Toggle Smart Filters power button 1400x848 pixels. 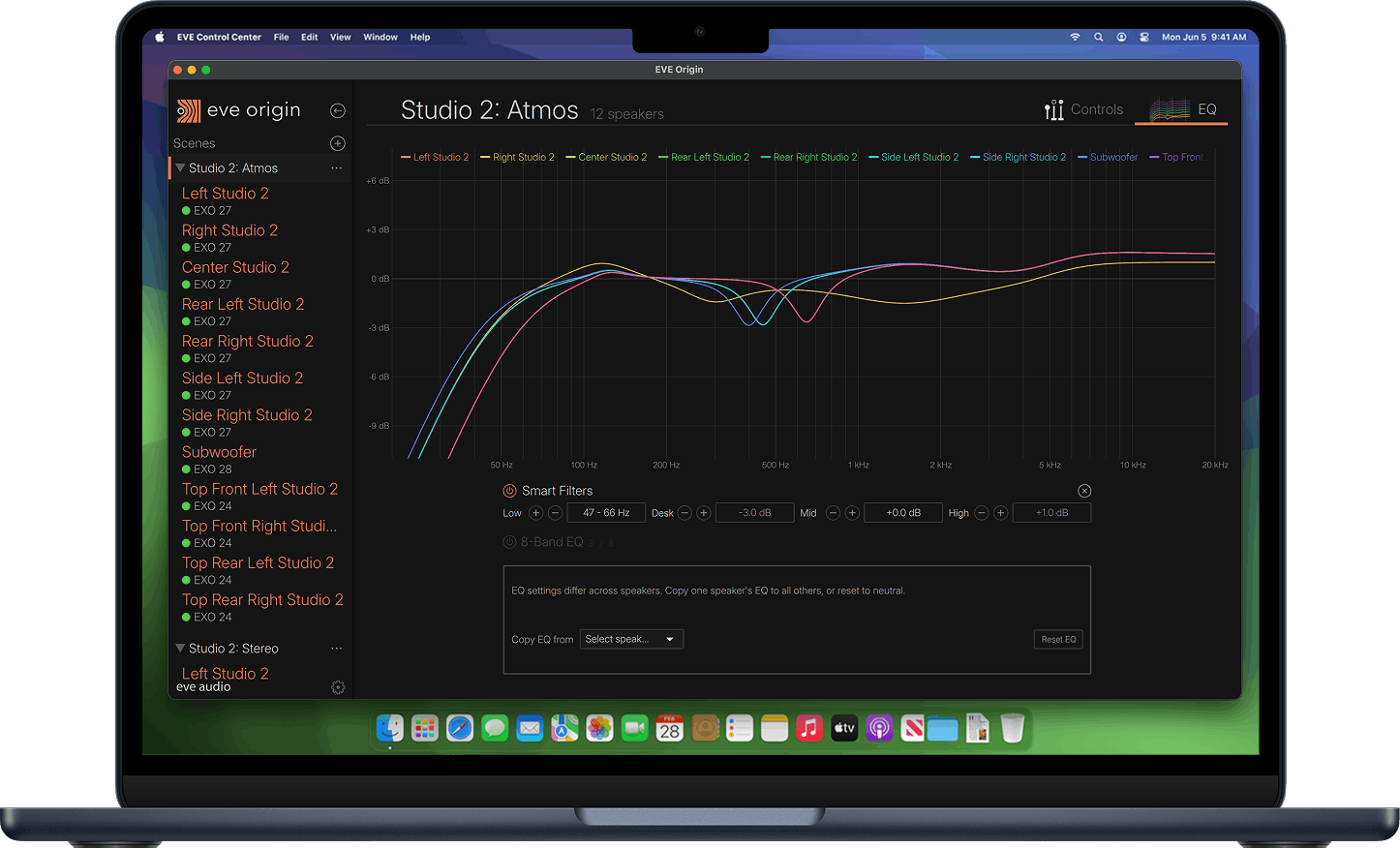pyautogui.click(x=509, y=491)
